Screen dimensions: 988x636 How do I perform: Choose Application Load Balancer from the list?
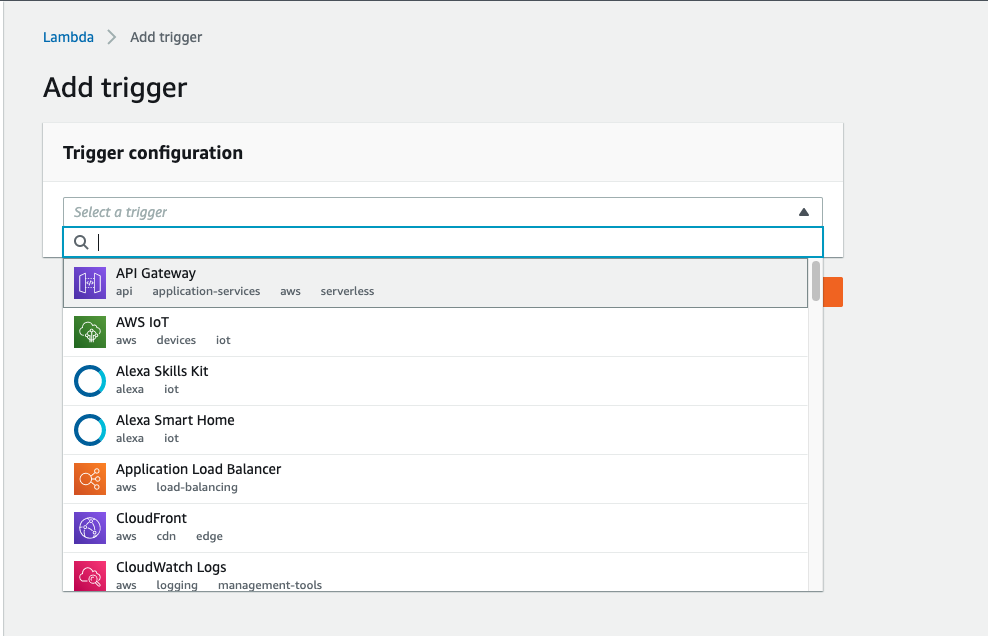point(198,469)
